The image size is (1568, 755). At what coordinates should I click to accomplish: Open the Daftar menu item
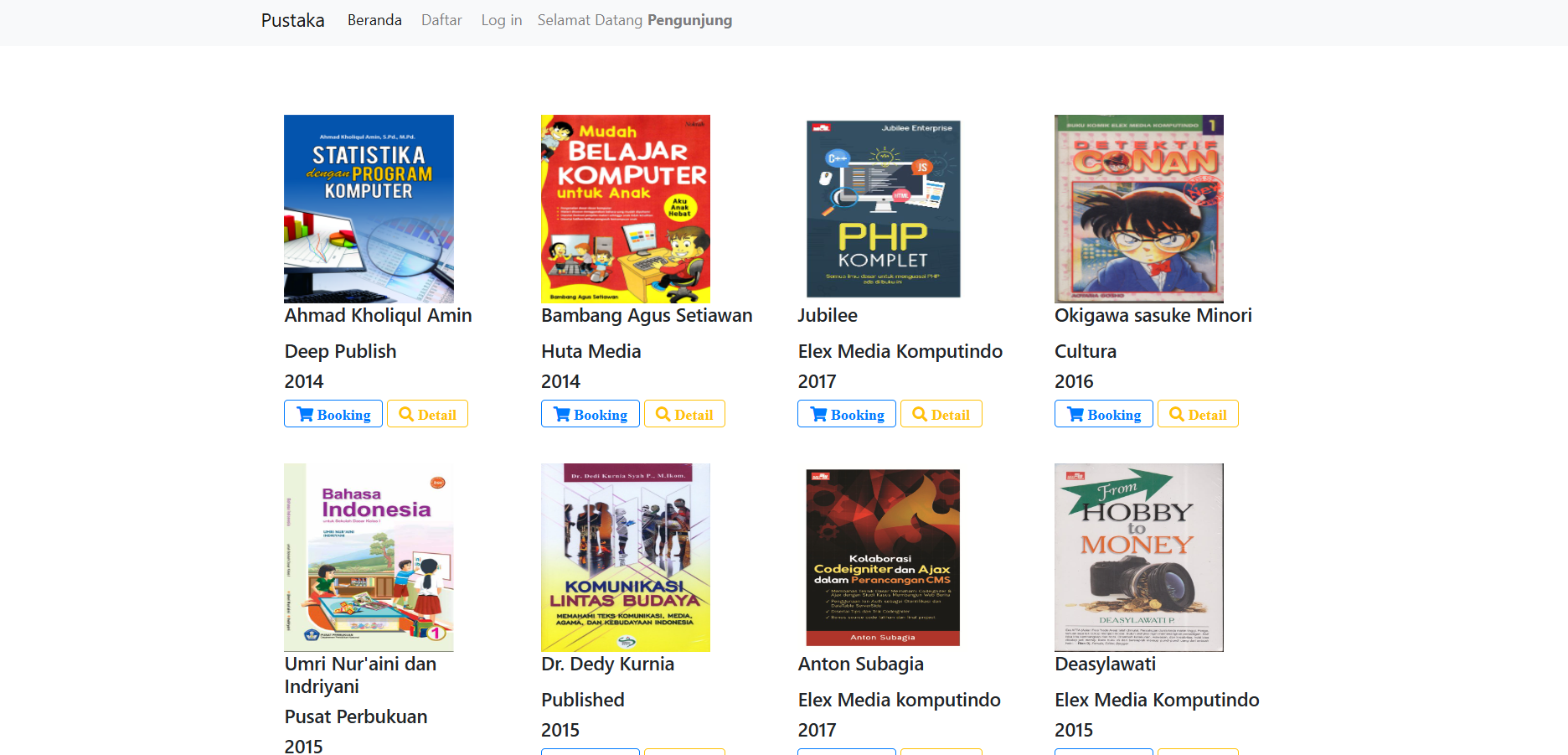(x=441, y=20)
